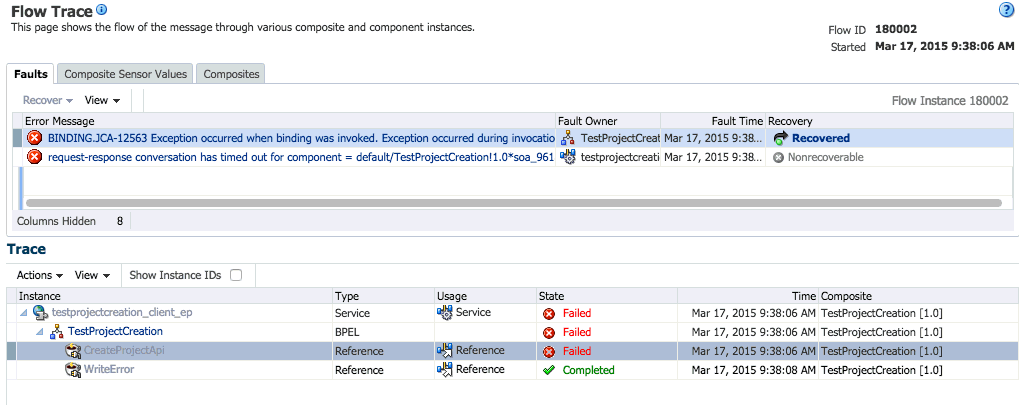
Task: Switch to the Composites tab
Action: [231, 74]
